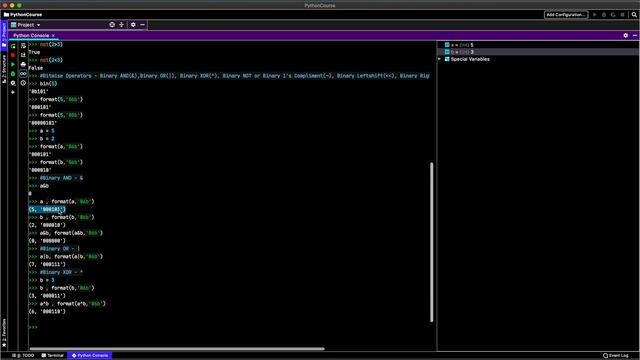Click the 'True' output line

point(34,52)
